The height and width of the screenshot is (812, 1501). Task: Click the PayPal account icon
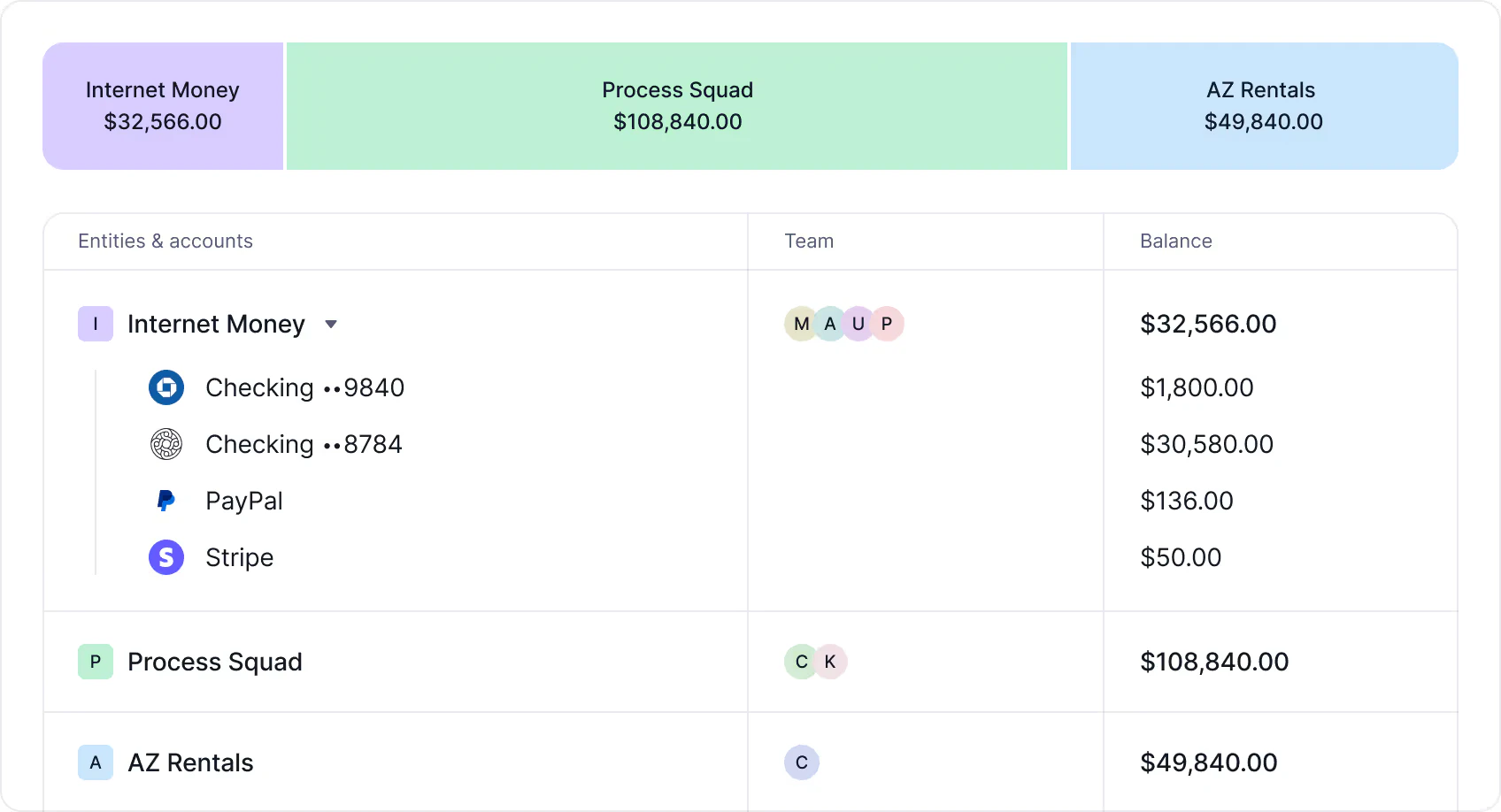pos(165,500)
